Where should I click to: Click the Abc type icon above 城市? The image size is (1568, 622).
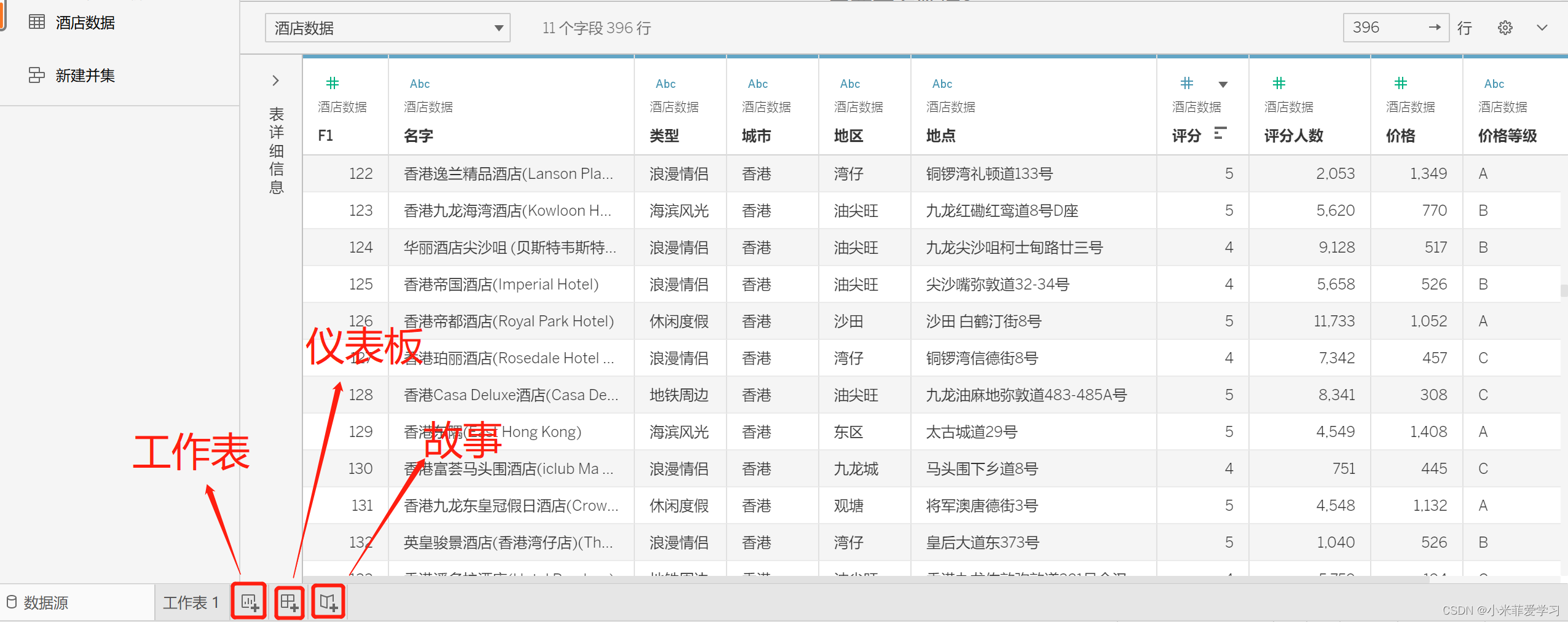pos(758,84)
